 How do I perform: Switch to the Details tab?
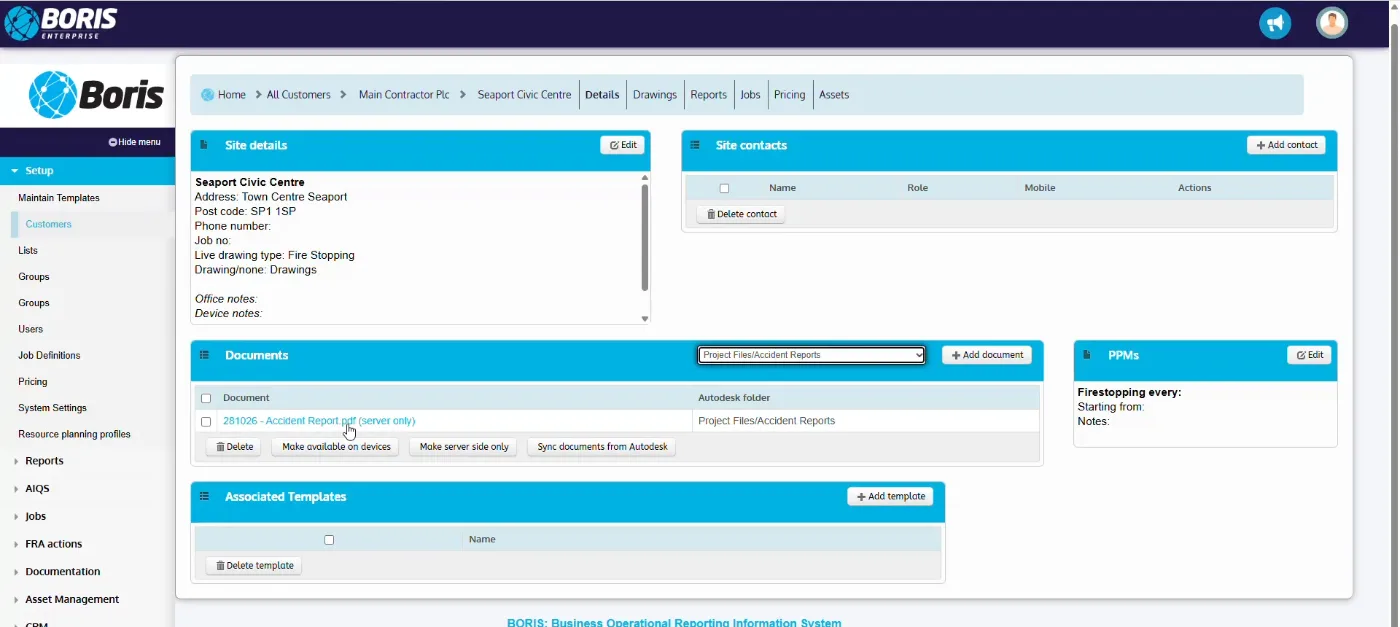(602, 95)
